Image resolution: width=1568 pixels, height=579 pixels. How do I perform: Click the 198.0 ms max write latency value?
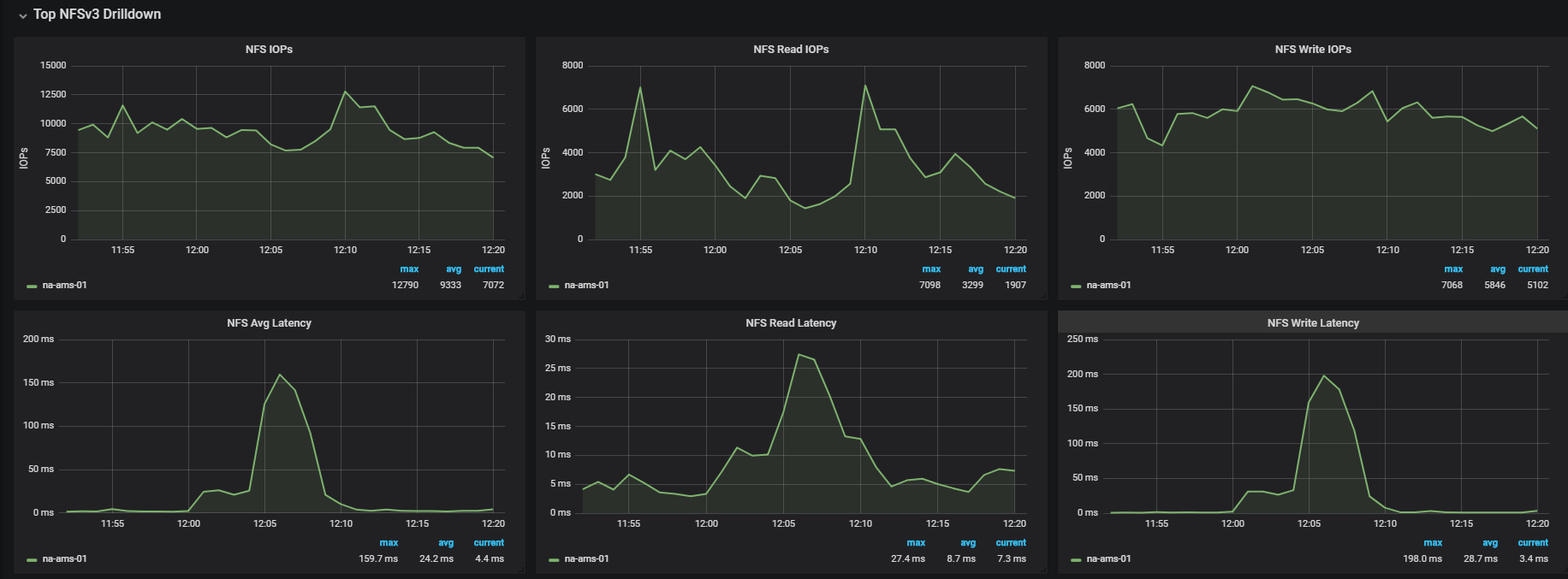pyautogui.click(x=1422, y=559)
